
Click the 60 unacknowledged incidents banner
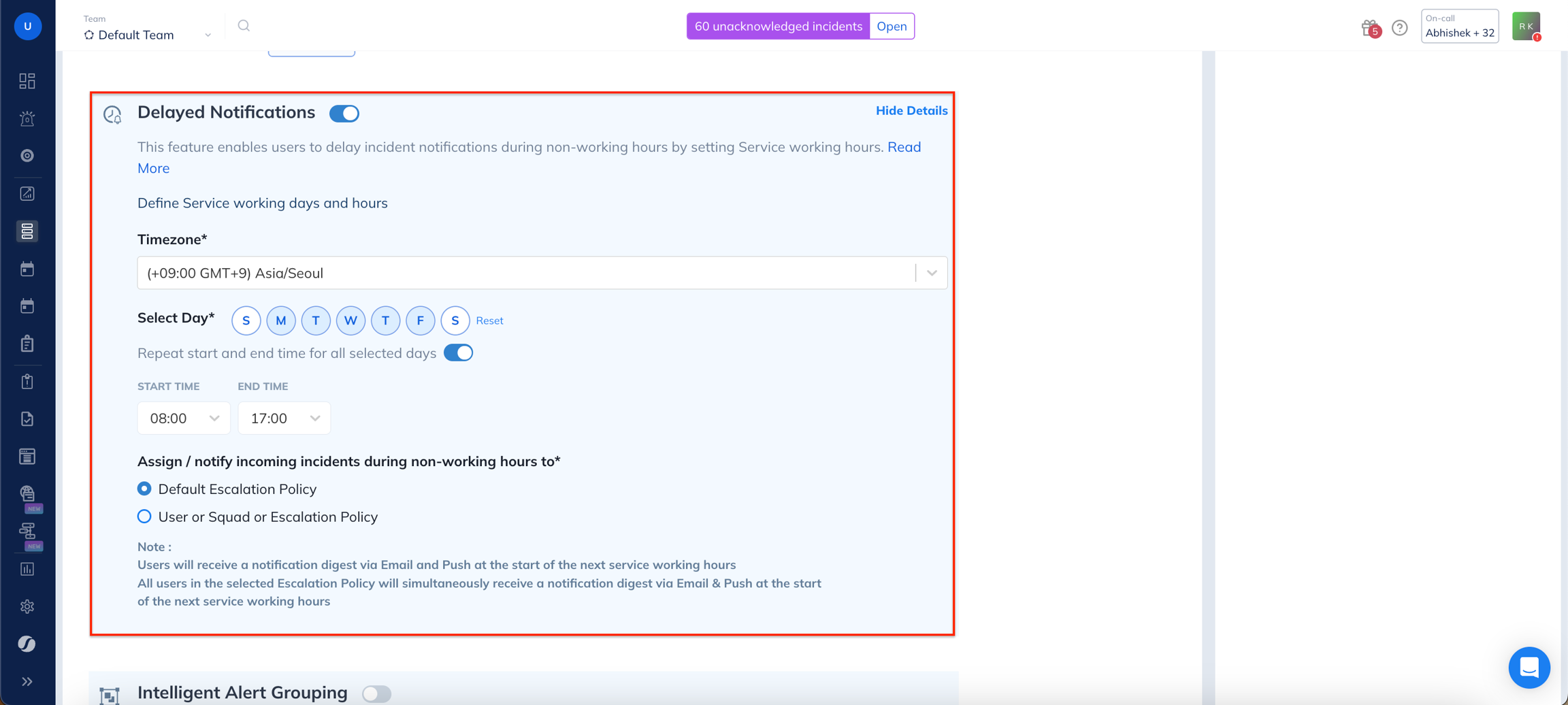pos(779,27)
